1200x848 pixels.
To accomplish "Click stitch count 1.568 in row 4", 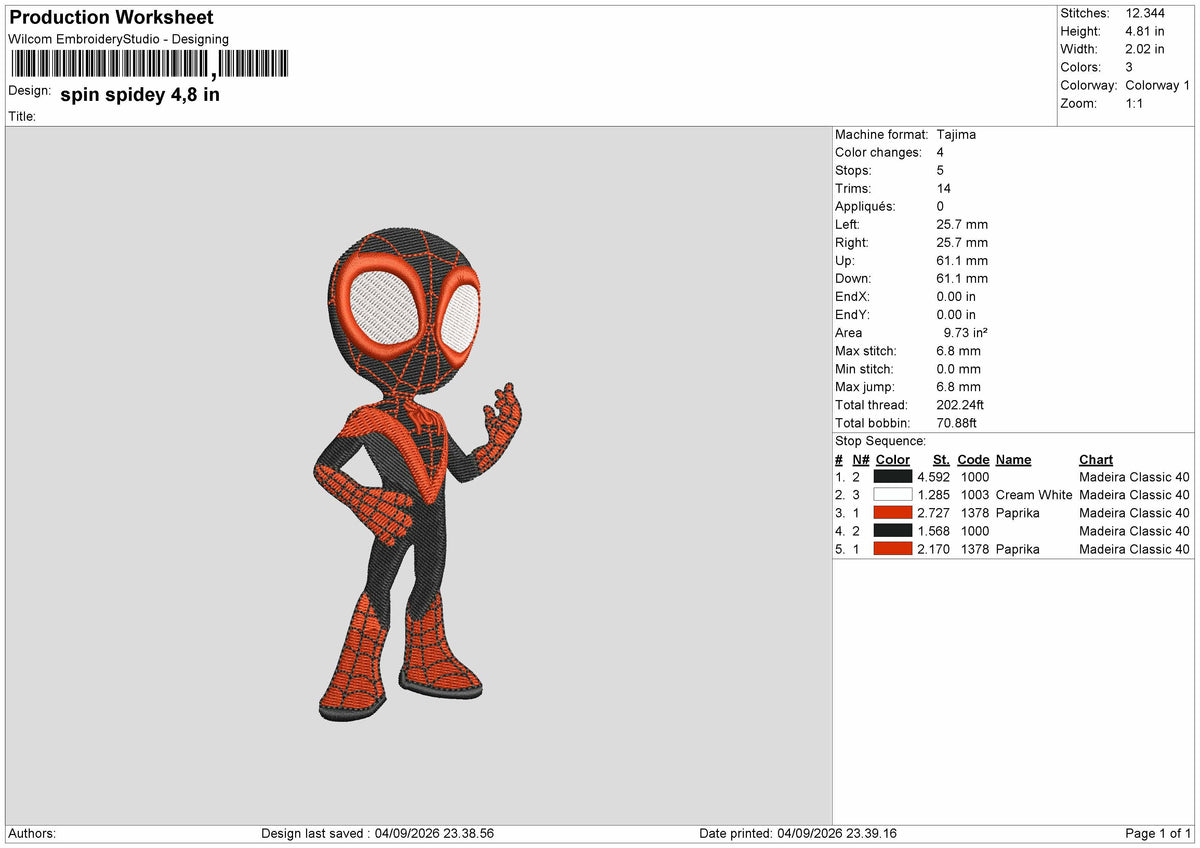I will point(933,532).
